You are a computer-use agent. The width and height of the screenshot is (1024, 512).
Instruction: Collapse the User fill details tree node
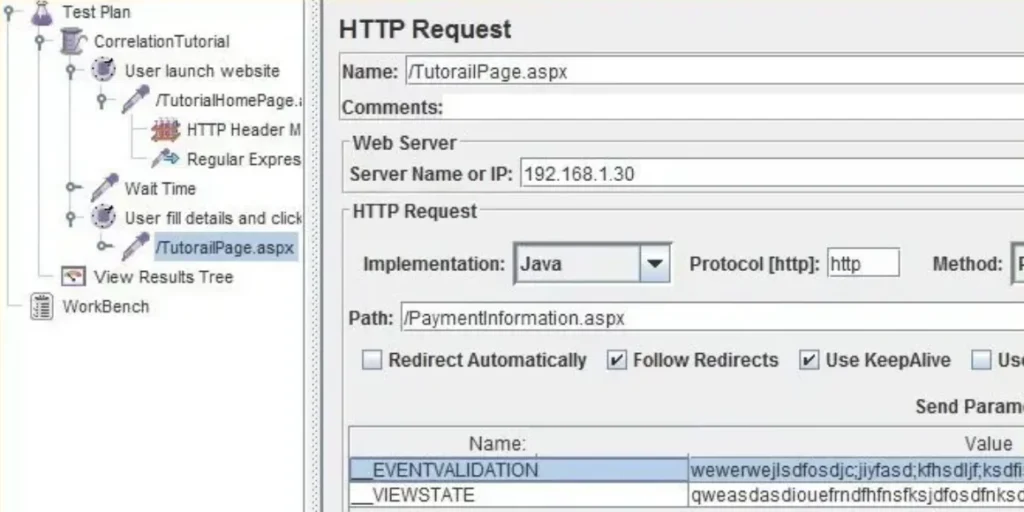tap(72, 217)
